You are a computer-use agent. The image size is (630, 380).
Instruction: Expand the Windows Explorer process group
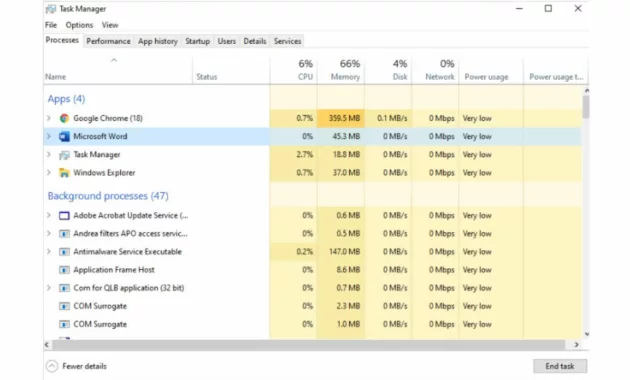point(49,172)
